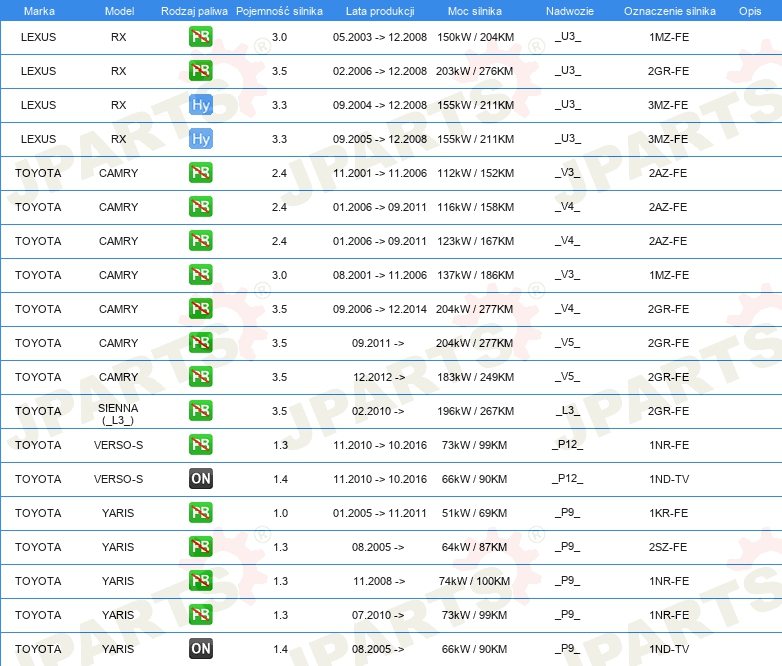
Task: Click the Oznaczenie silnika column header
Action: 670,11
